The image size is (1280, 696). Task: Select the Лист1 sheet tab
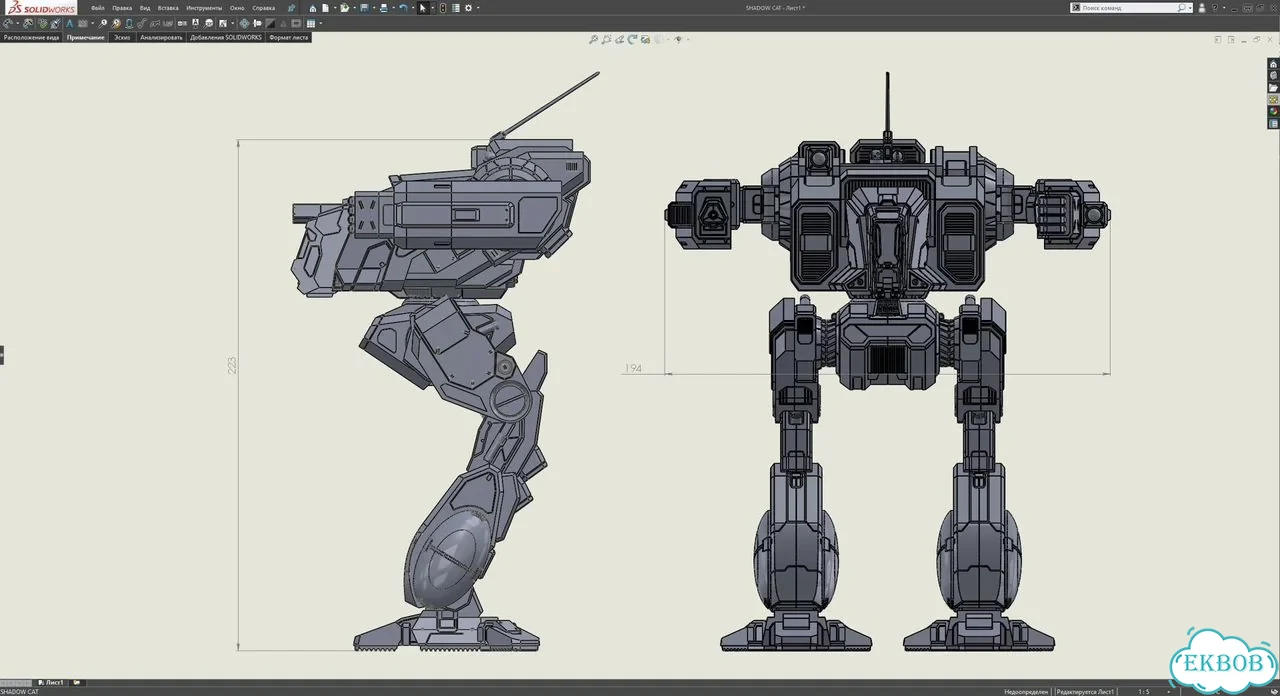(49, 682)
